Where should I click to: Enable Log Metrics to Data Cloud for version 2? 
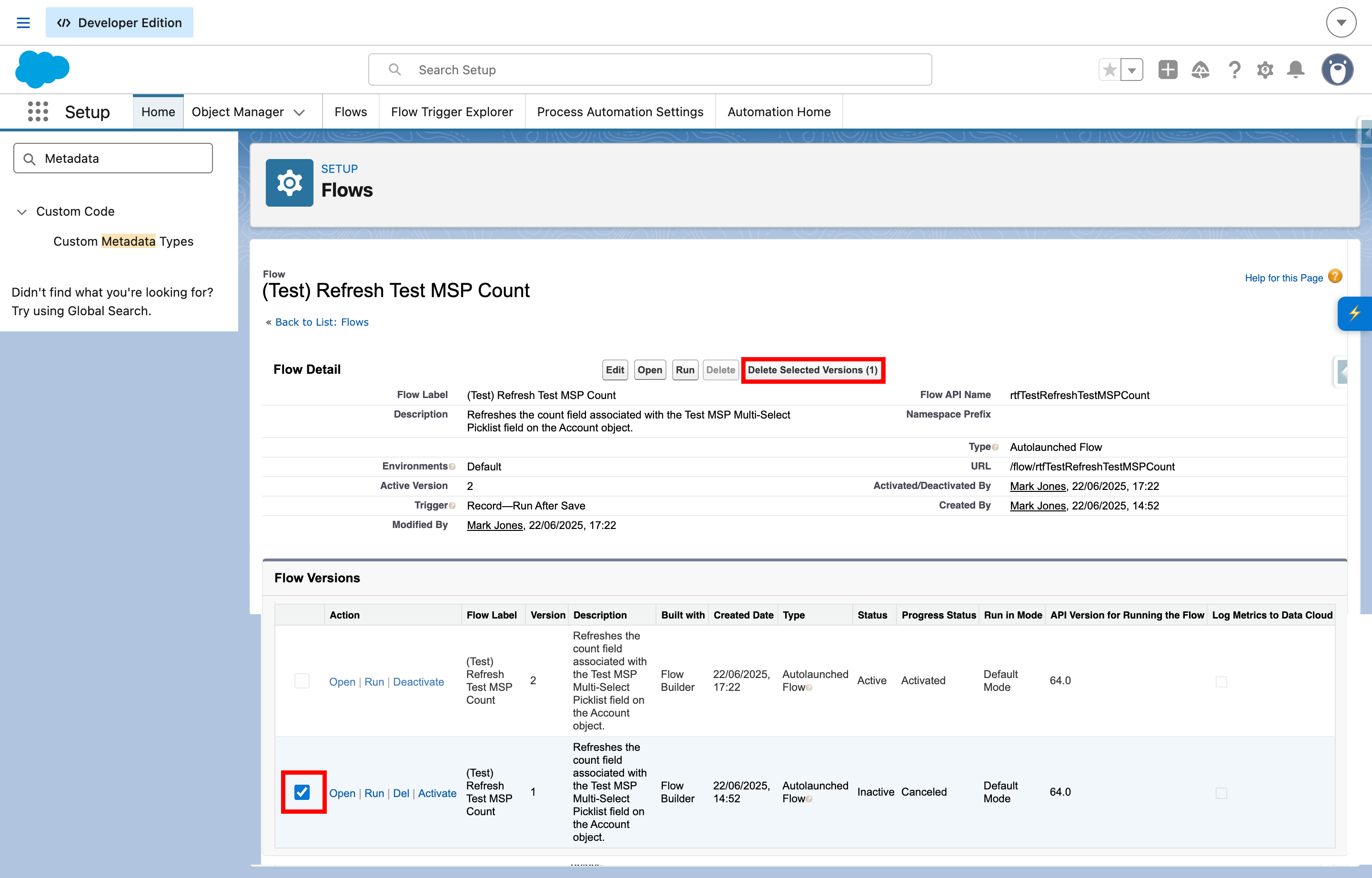pos(1221,681)
